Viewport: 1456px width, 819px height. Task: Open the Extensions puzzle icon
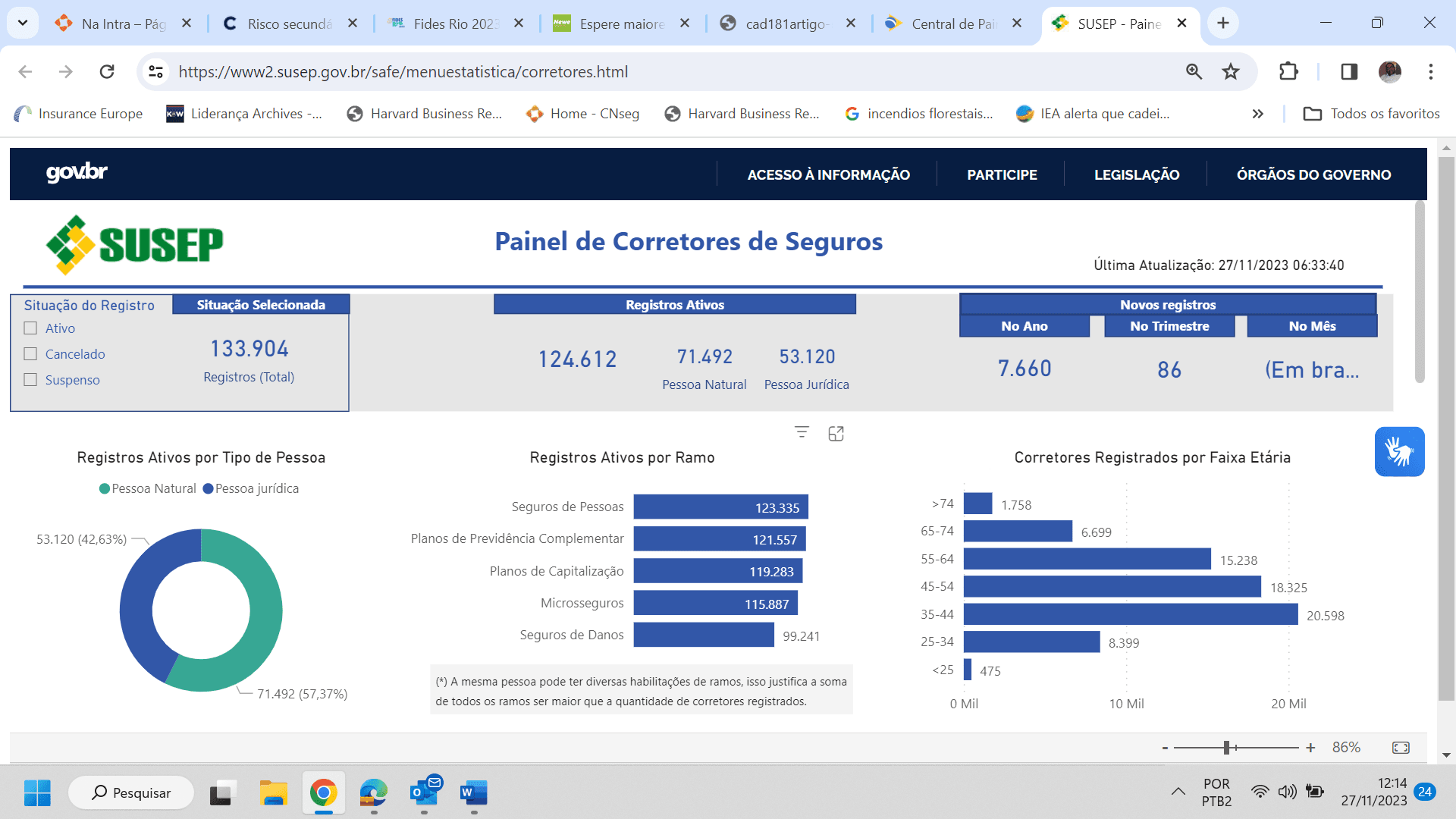(1288, 71)
